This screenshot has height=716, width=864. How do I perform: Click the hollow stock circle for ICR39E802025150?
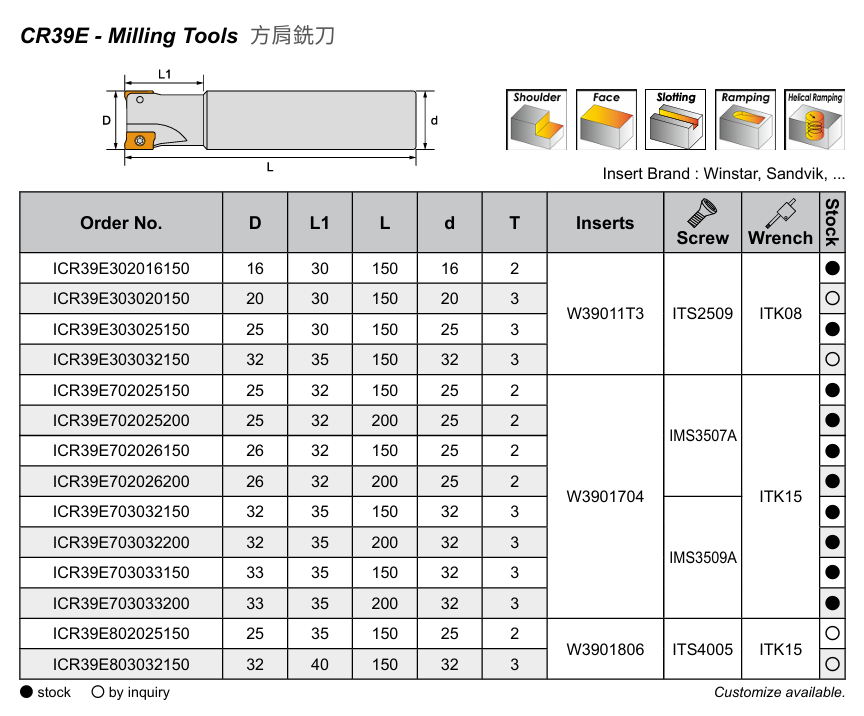click(832, 633)
